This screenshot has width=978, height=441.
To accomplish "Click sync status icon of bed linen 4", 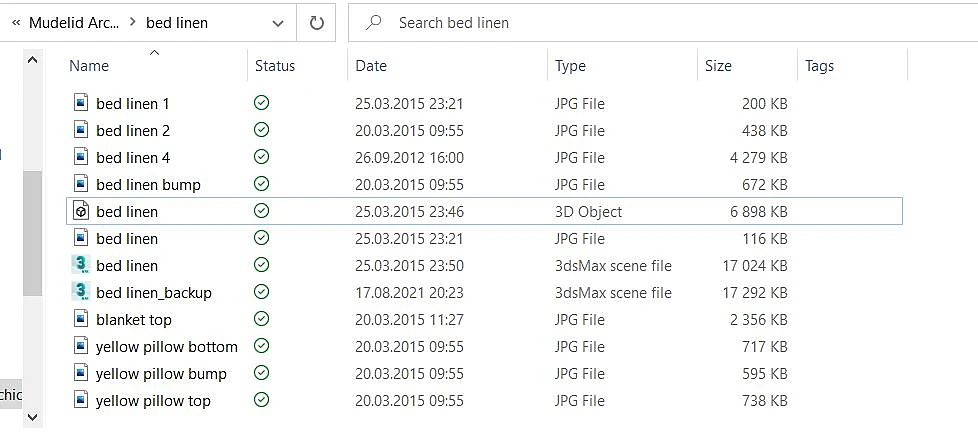I will [261, 157].
